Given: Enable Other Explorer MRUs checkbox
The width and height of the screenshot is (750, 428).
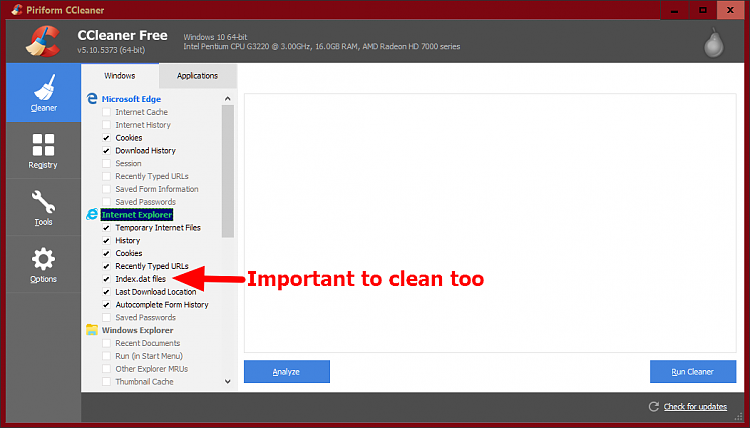Looking at the screenshot, I should [x=106, y=369].
